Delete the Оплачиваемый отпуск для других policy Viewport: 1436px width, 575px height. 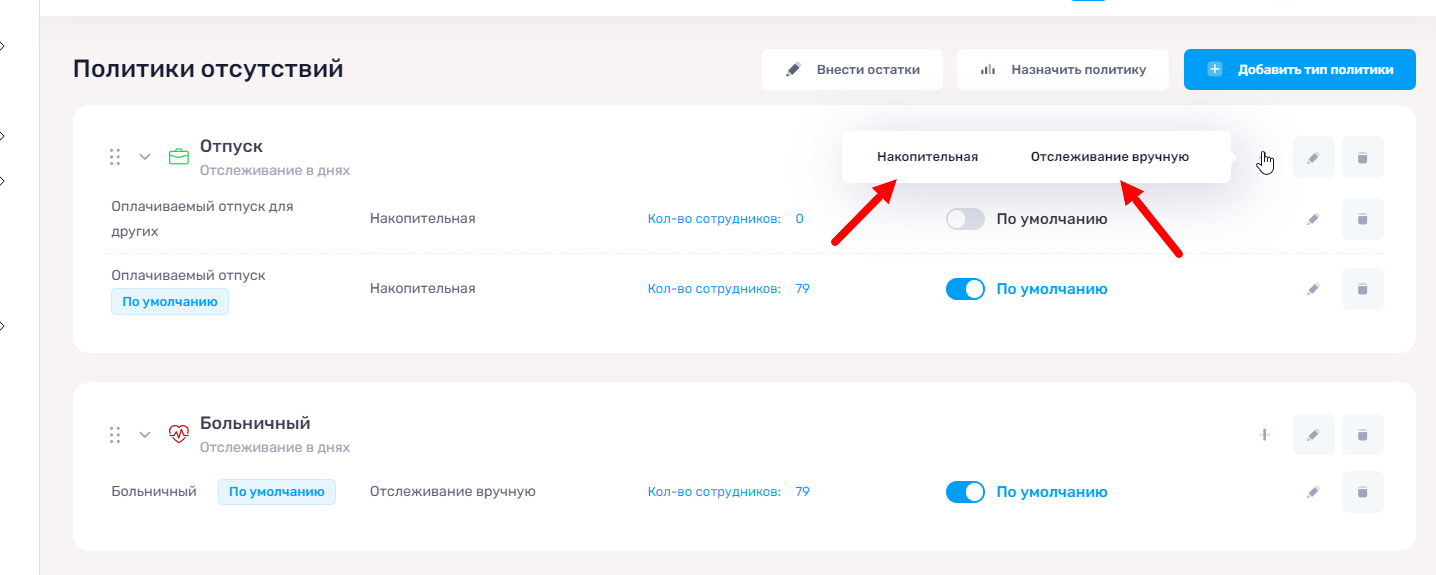pos(1362,219)
